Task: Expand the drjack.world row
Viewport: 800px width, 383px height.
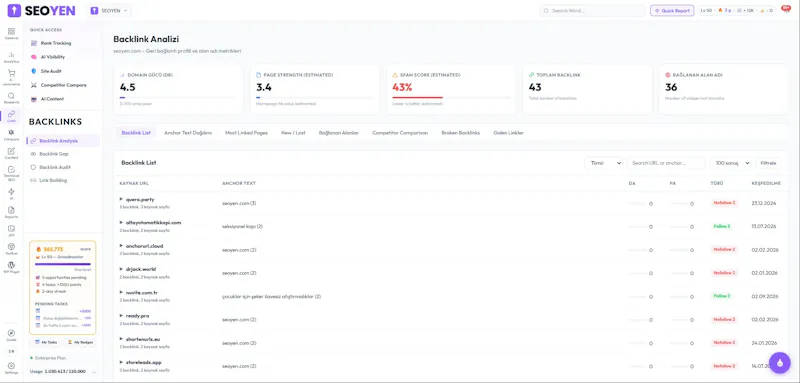Action: pos(121,269)
